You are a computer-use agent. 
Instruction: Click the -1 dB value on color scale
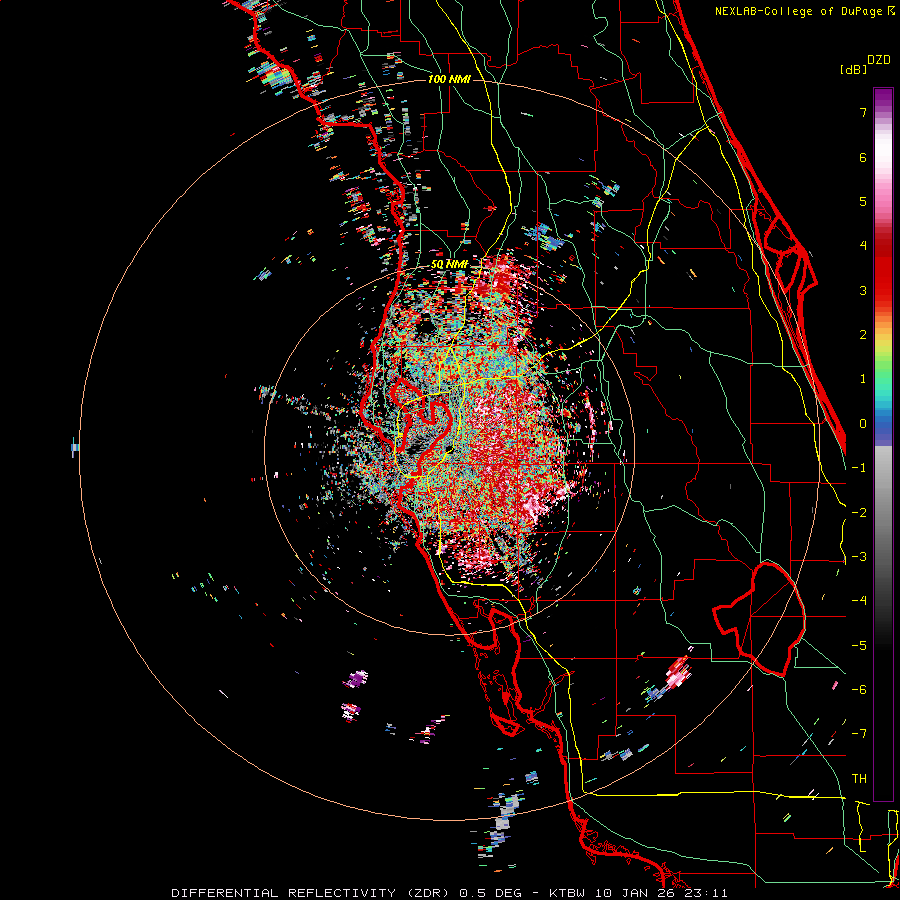pos(859,468)
